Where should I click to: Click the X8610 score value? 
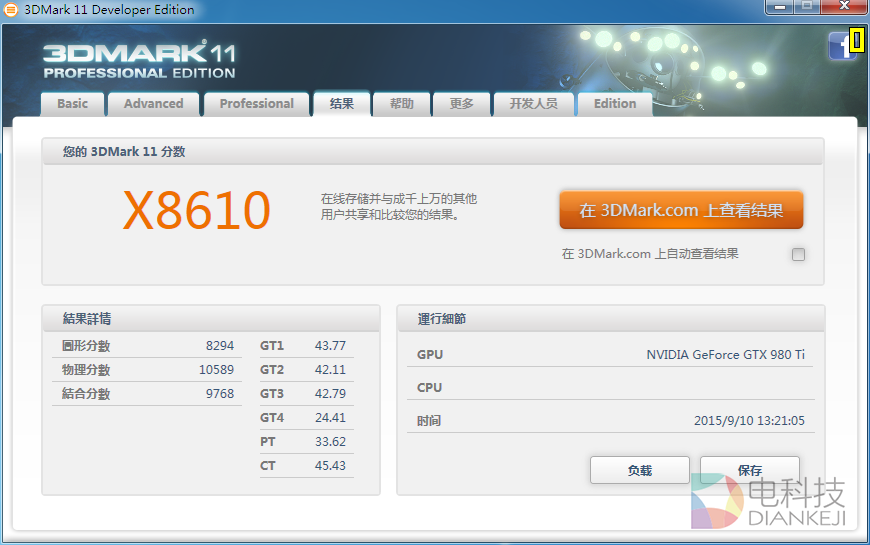coord(197,211)
